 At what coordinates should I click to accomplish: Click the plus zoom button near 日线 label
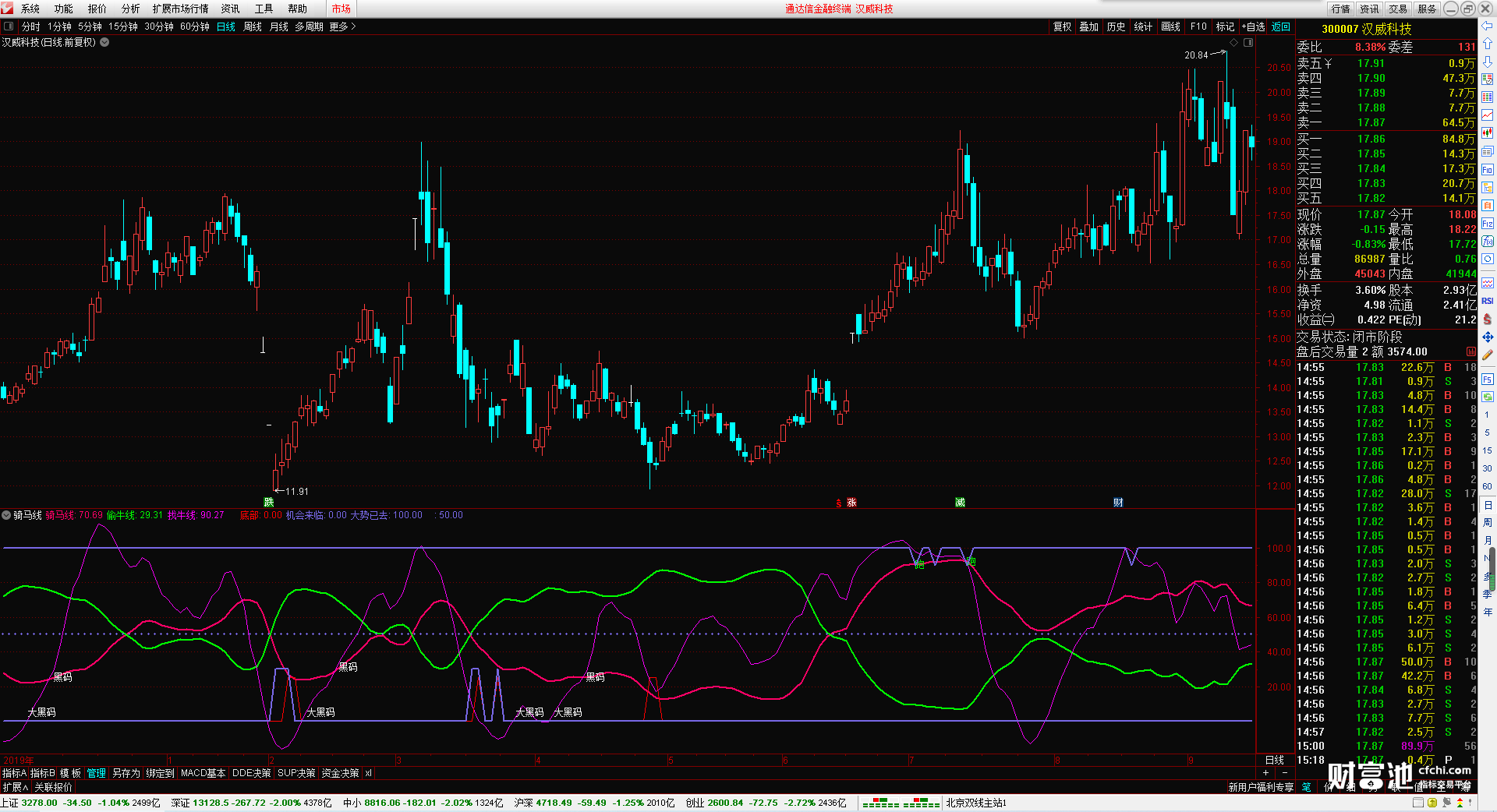[1265, 772]
